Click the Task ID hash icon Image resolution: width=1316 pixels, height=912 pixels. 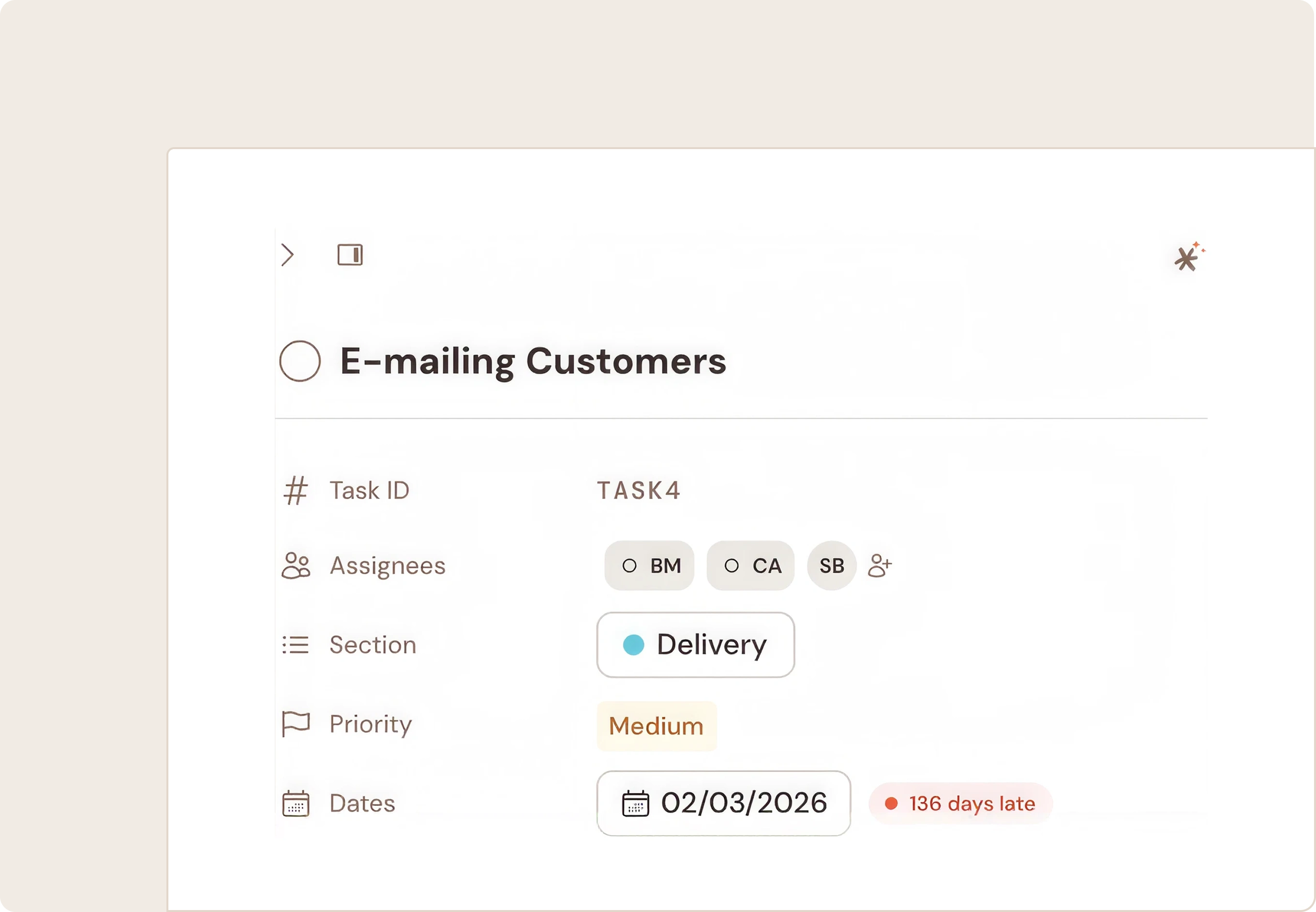(x=295, y=490)
